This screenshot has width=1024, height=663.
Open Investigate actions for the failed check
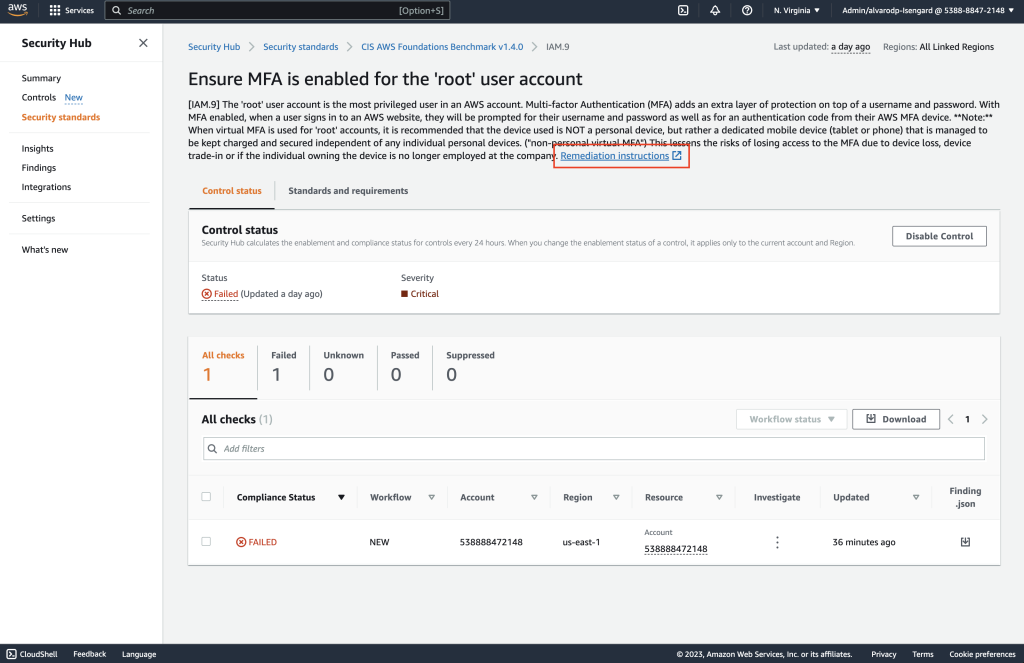click(x=777, y=542)
